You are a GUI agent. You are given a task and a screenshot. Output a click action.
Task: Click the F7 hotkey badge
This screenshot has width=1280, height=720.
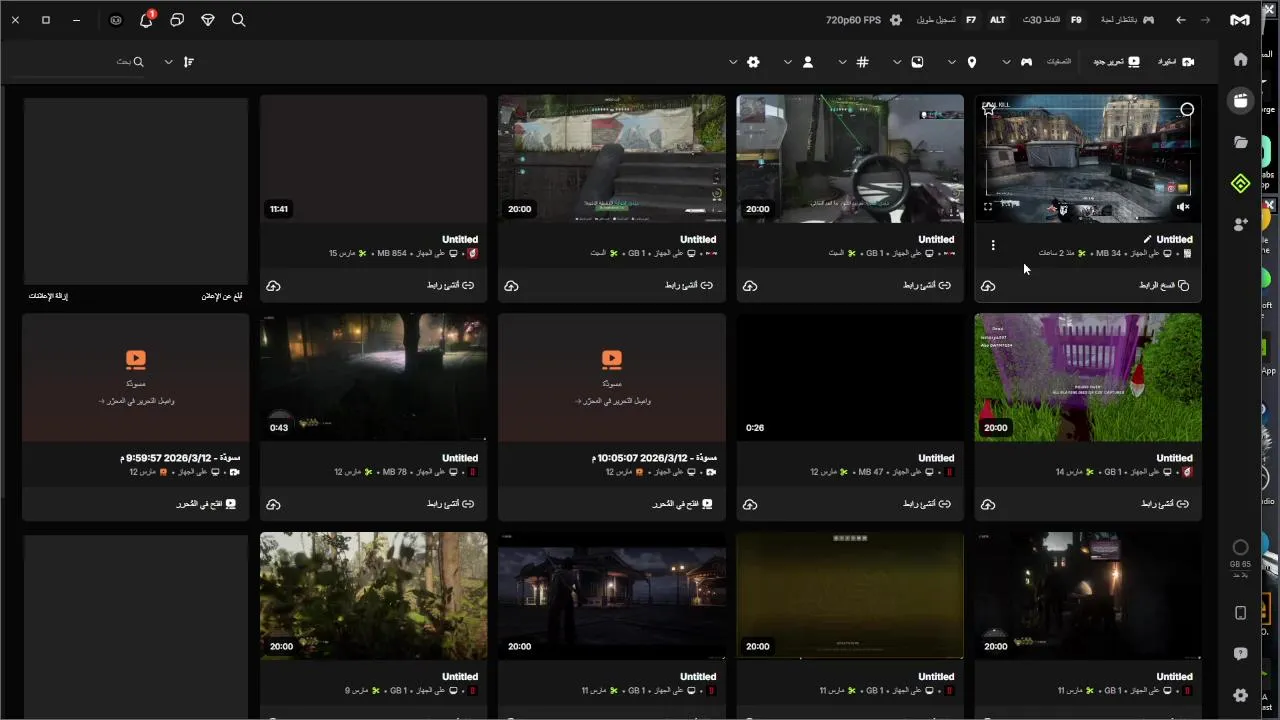tap(971, 20)
